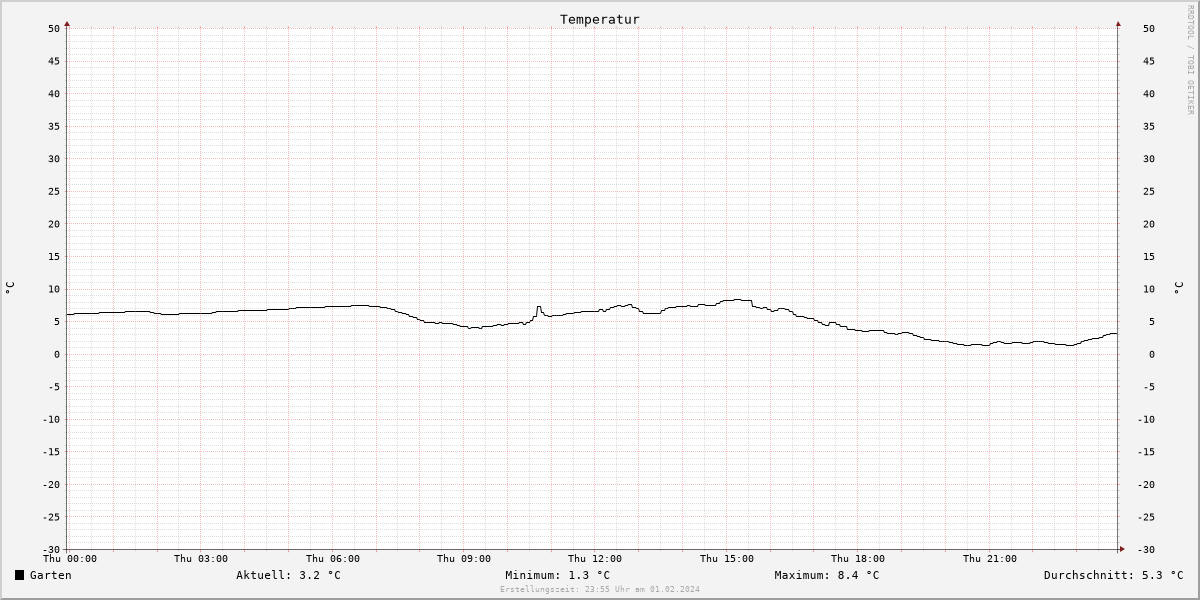Click the 'Thu 21:00' time axis label
The image size is (1200, 600).
click(x=990, y=559)
